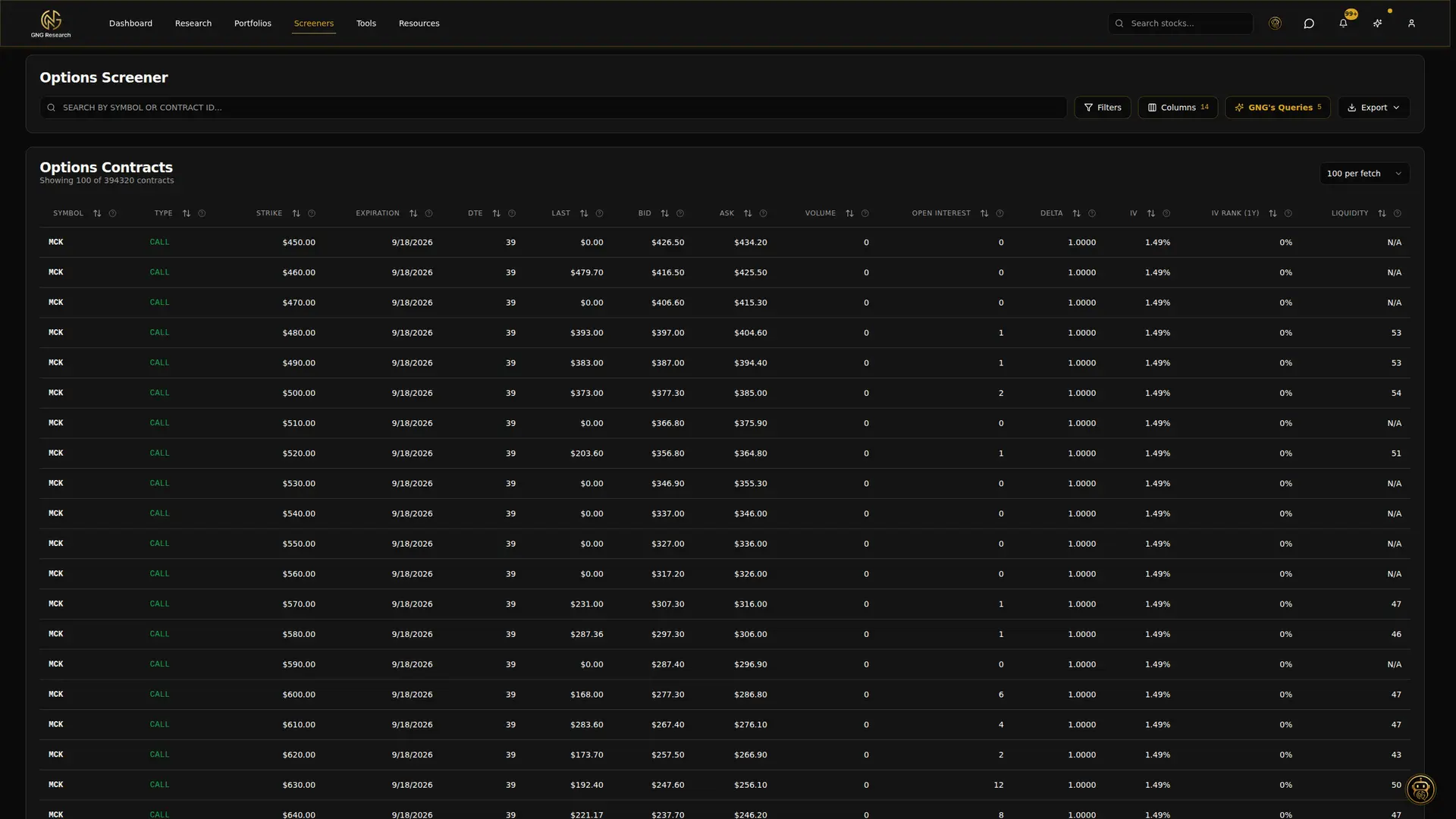Click the Options Contracts heading
Image resolution: width=1456 pixels, height=819 pixels.
pos(106,168)
